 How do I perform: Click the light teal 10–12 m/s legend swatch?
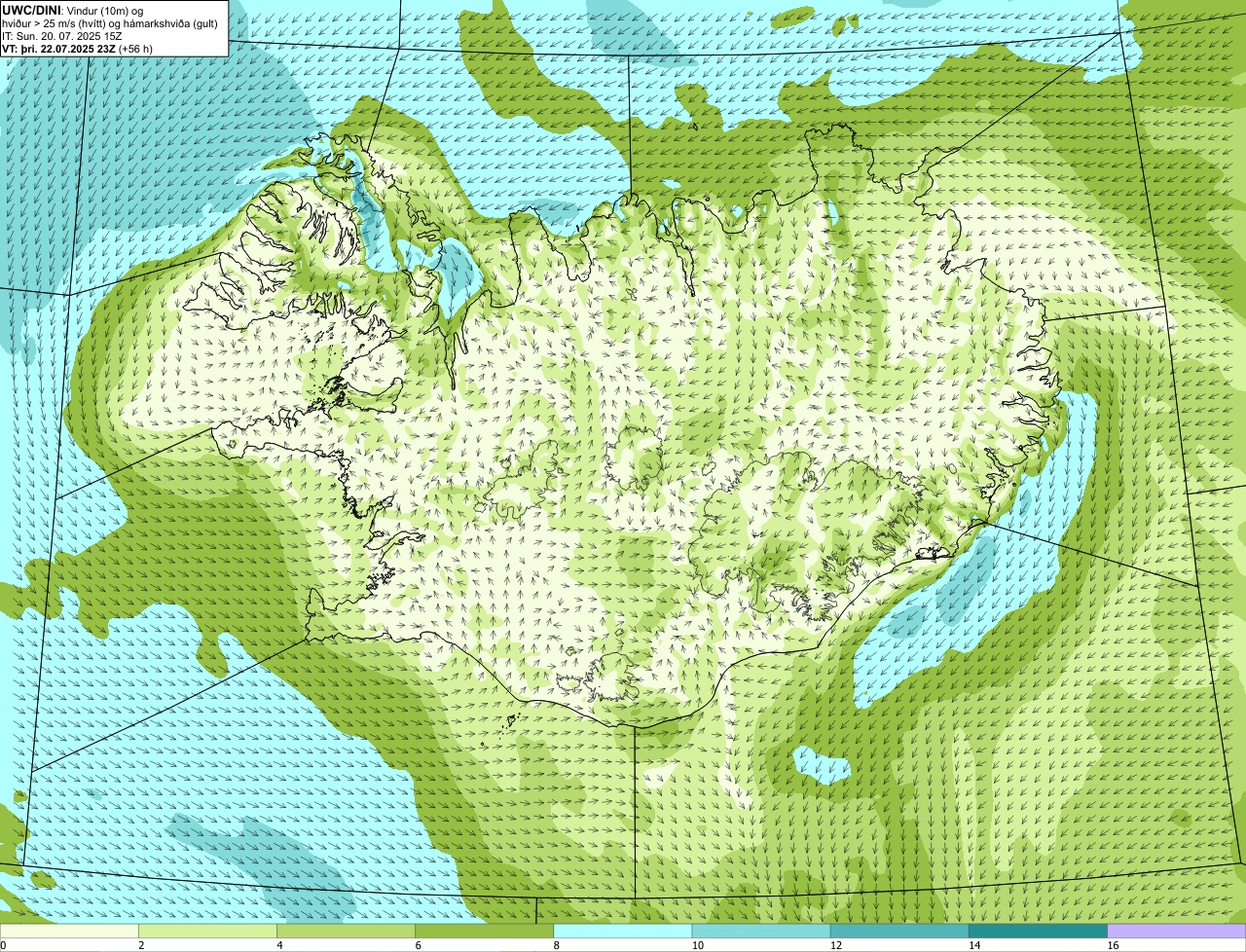pyautogui.click(x=761, y=931)
